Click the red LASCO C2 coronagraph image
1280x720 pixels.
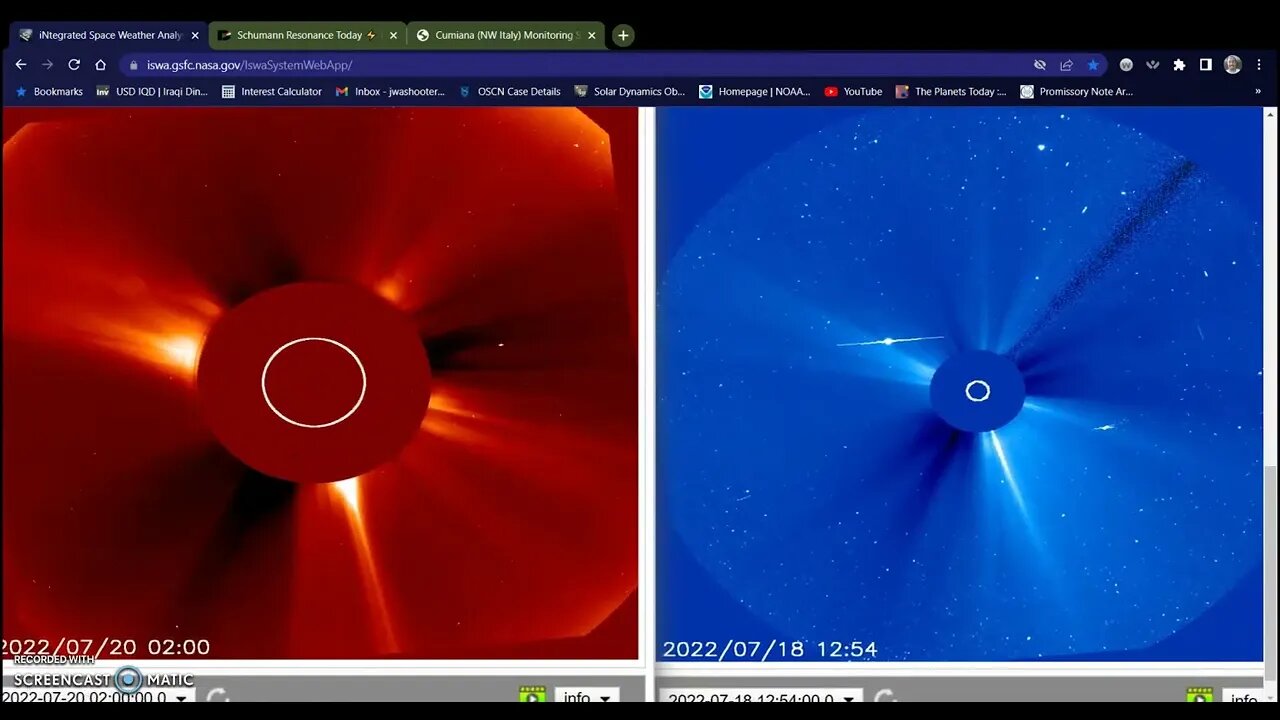pos(320,383)
